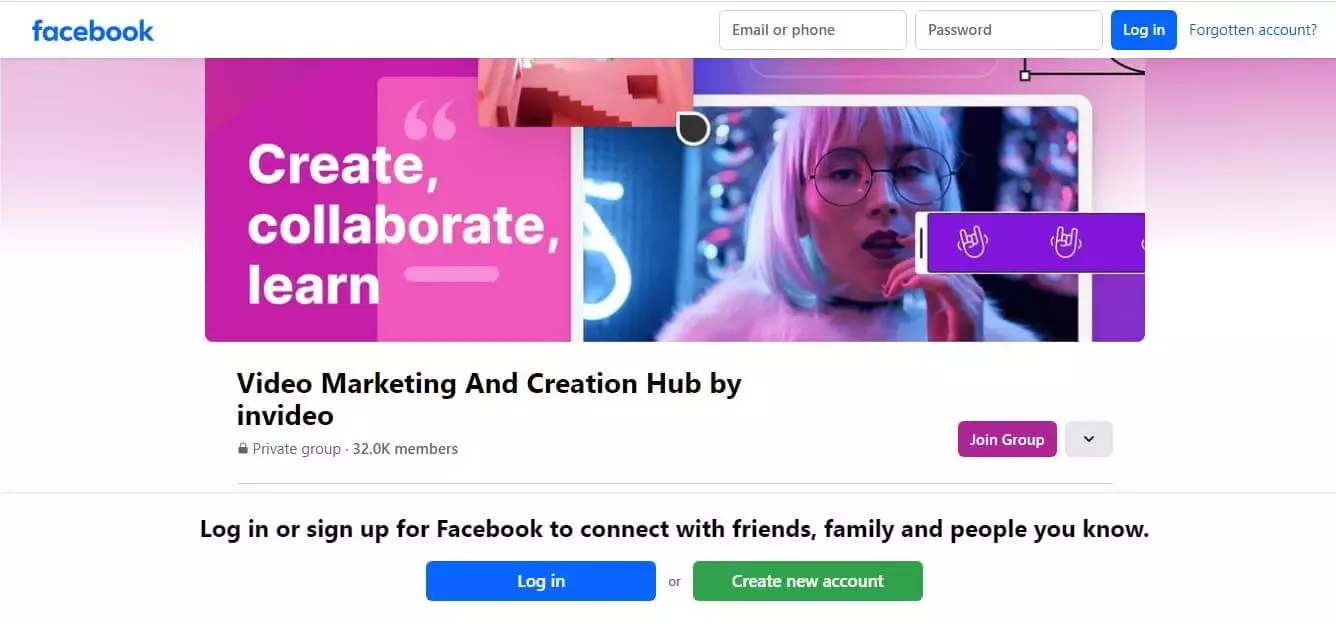Click the 32.0K members text
Screen dimensions: 1336x624
[405, 449]
